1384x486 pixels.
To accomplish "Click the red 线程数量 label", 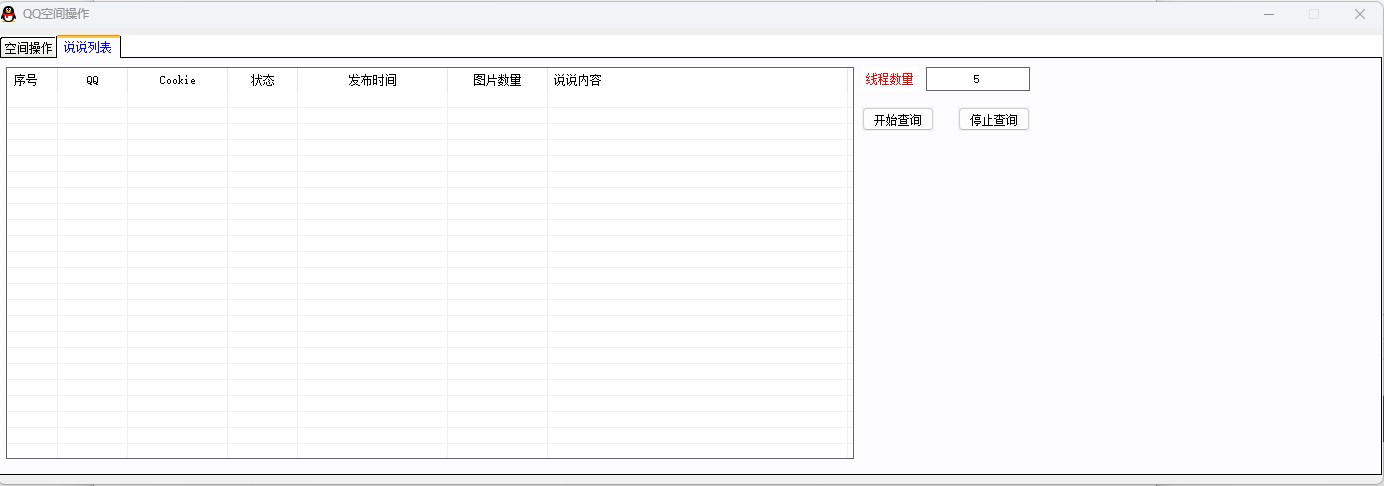I will pos(889,80).
